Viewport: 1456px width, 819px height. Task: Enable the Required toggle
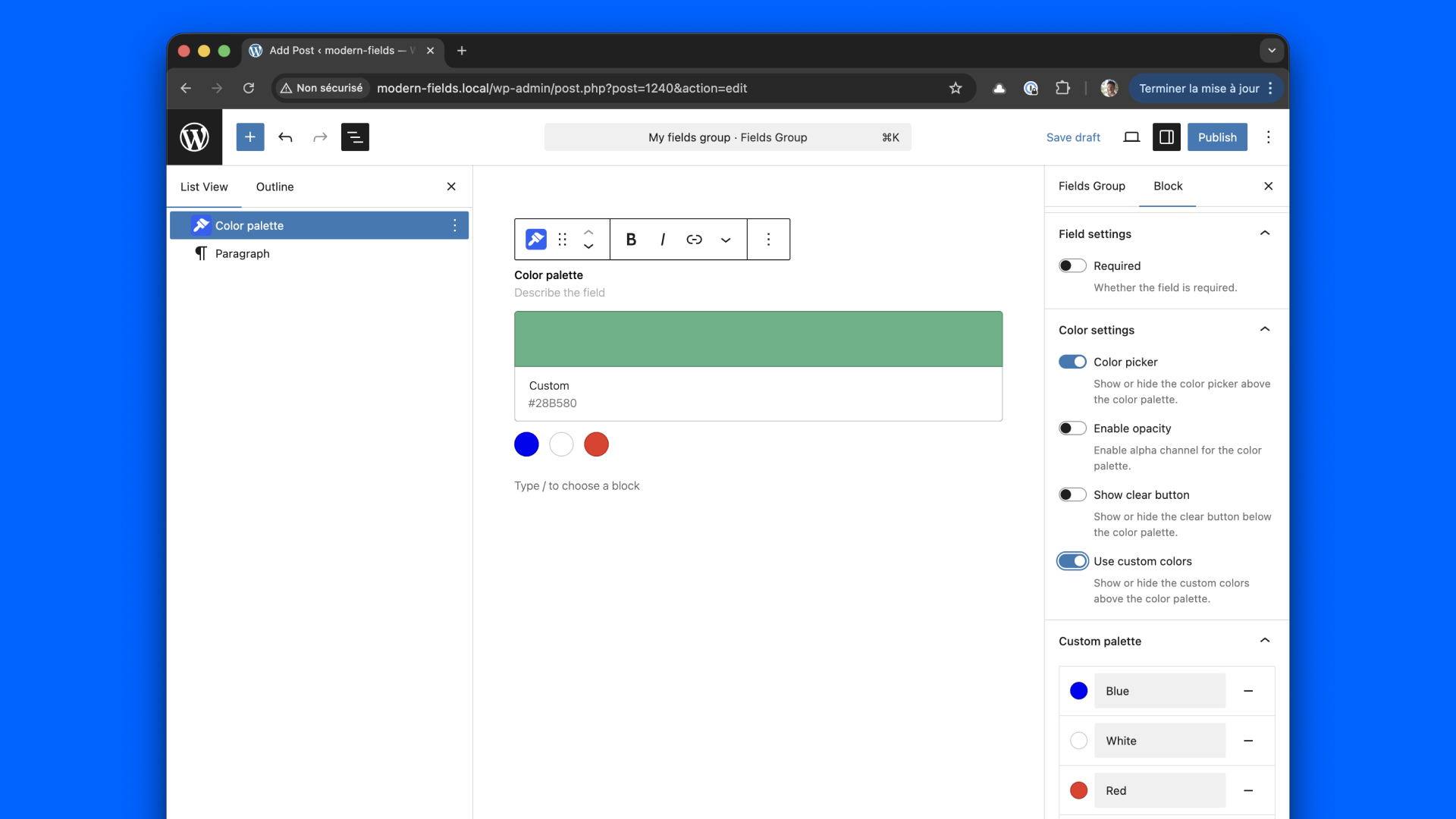click(1072, 266)
